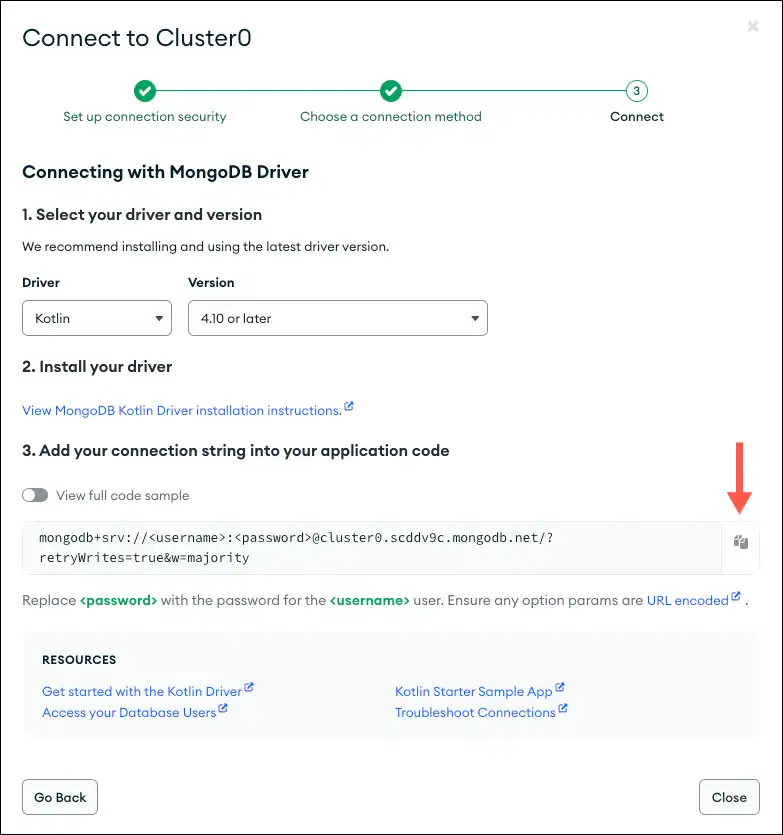Click the green checkmark on Choose a connection method
Image resolution: width=783 pixels, height=835 pixels.
(x=390, y=90)
